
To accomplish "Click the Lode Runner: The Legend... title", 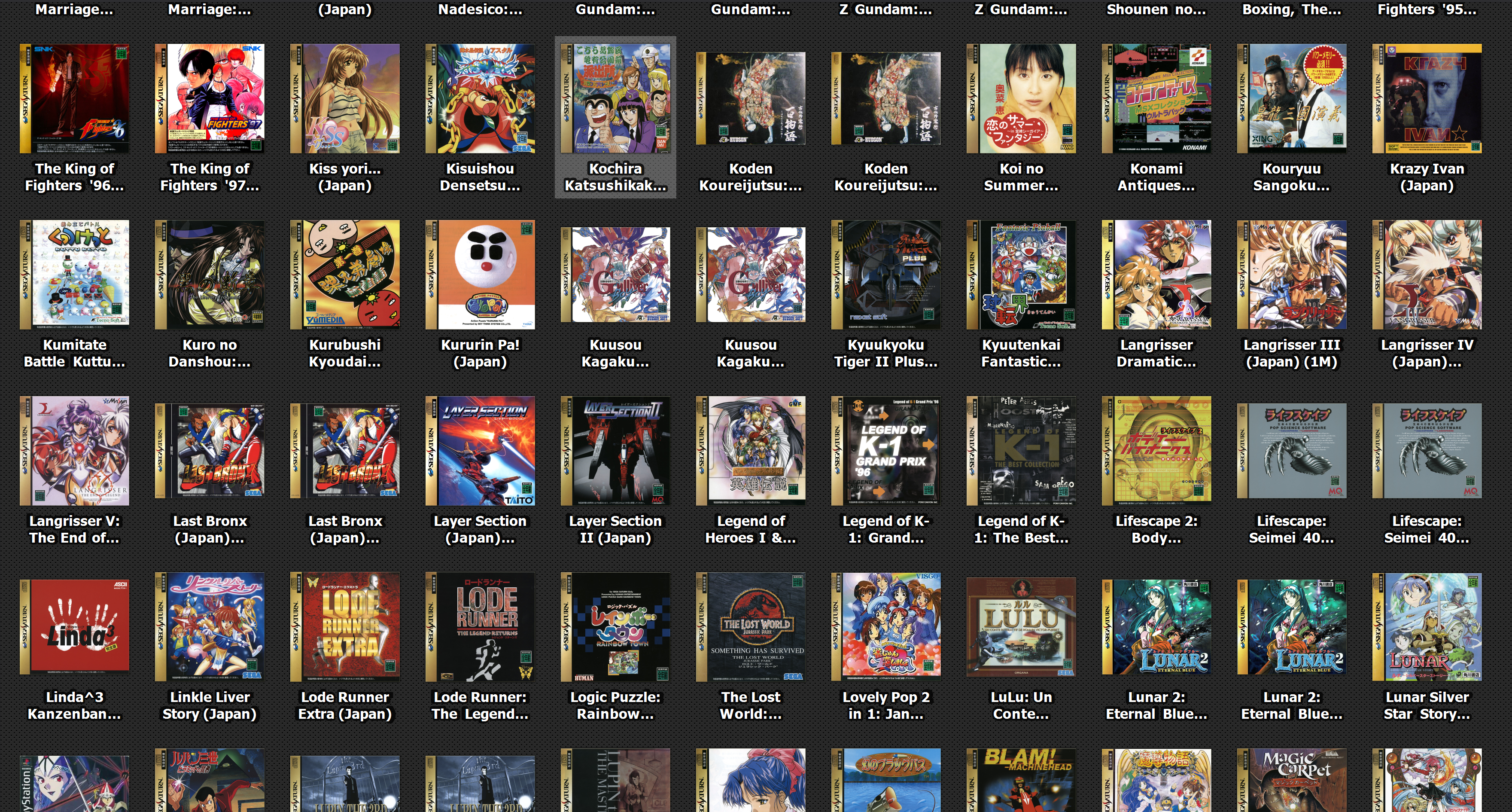I will pos(480,706).
